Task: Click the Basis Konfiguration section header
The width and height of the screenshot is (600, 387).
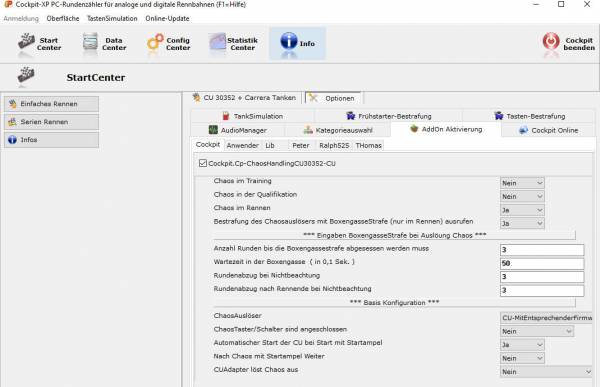Action: [x=395, y=302]
